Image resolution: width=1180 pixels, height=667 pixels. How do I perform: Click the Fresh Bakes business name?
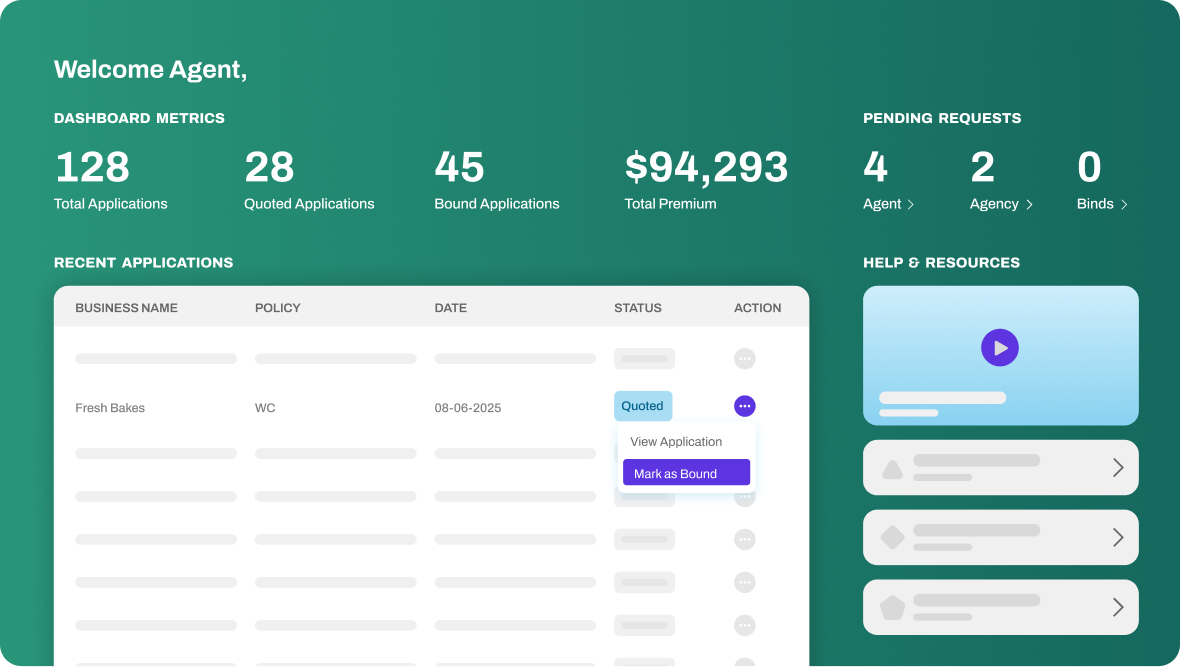[x=110, y=408]
